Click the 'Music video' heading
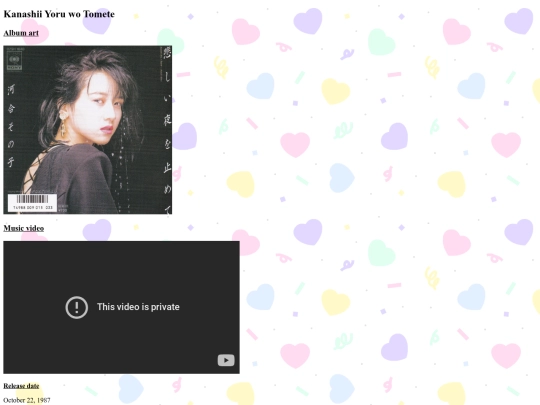Viewport: 540px width, 405px height. [x=24, y=228]
